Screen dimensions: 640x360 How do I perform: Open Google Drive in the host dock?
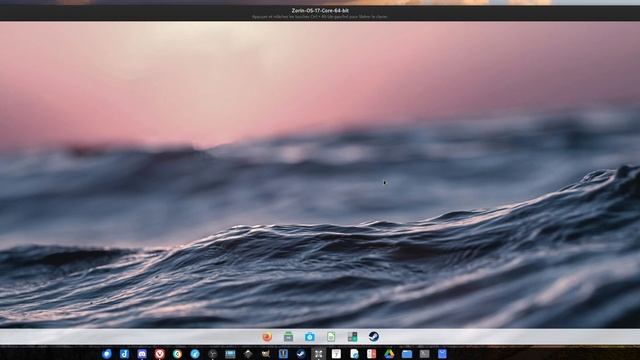(x=389, y=354)
